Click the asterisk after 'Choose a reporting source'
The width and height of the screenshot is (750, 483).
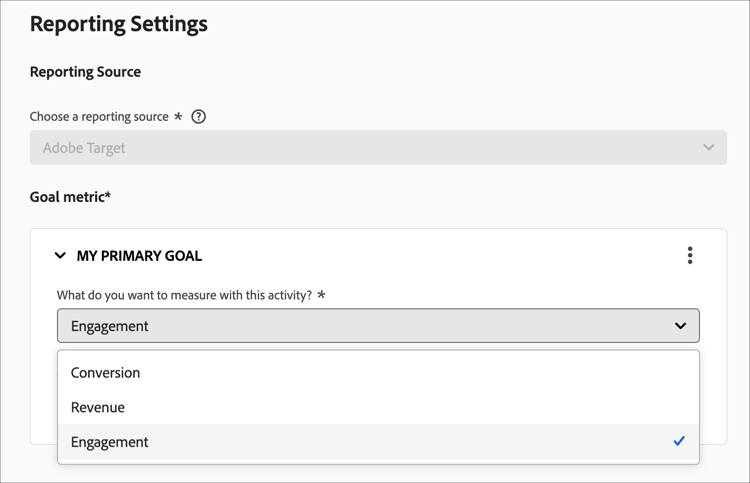(178, 116)
